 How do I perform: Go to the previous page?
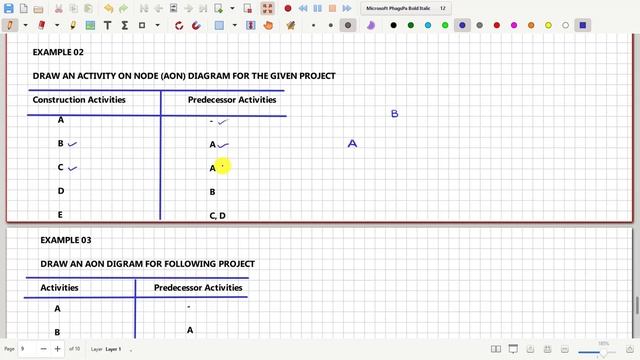point(159,8)
